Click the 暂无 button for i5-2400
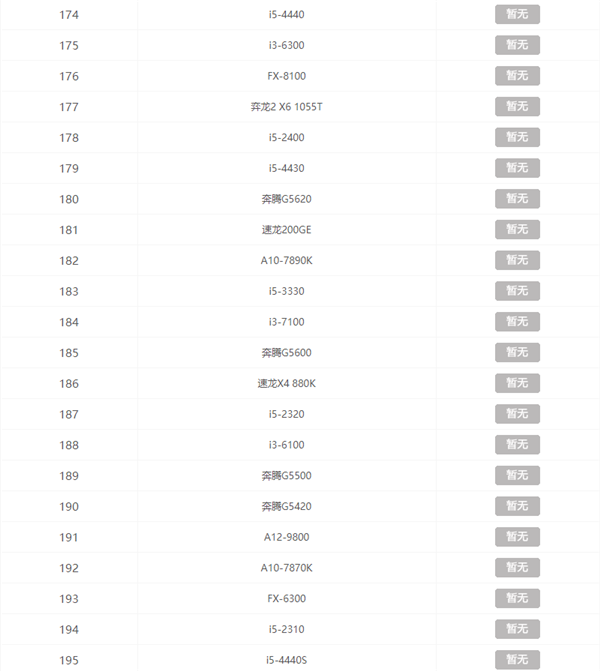This screenshot has width=600, height=671. [517, 137]
